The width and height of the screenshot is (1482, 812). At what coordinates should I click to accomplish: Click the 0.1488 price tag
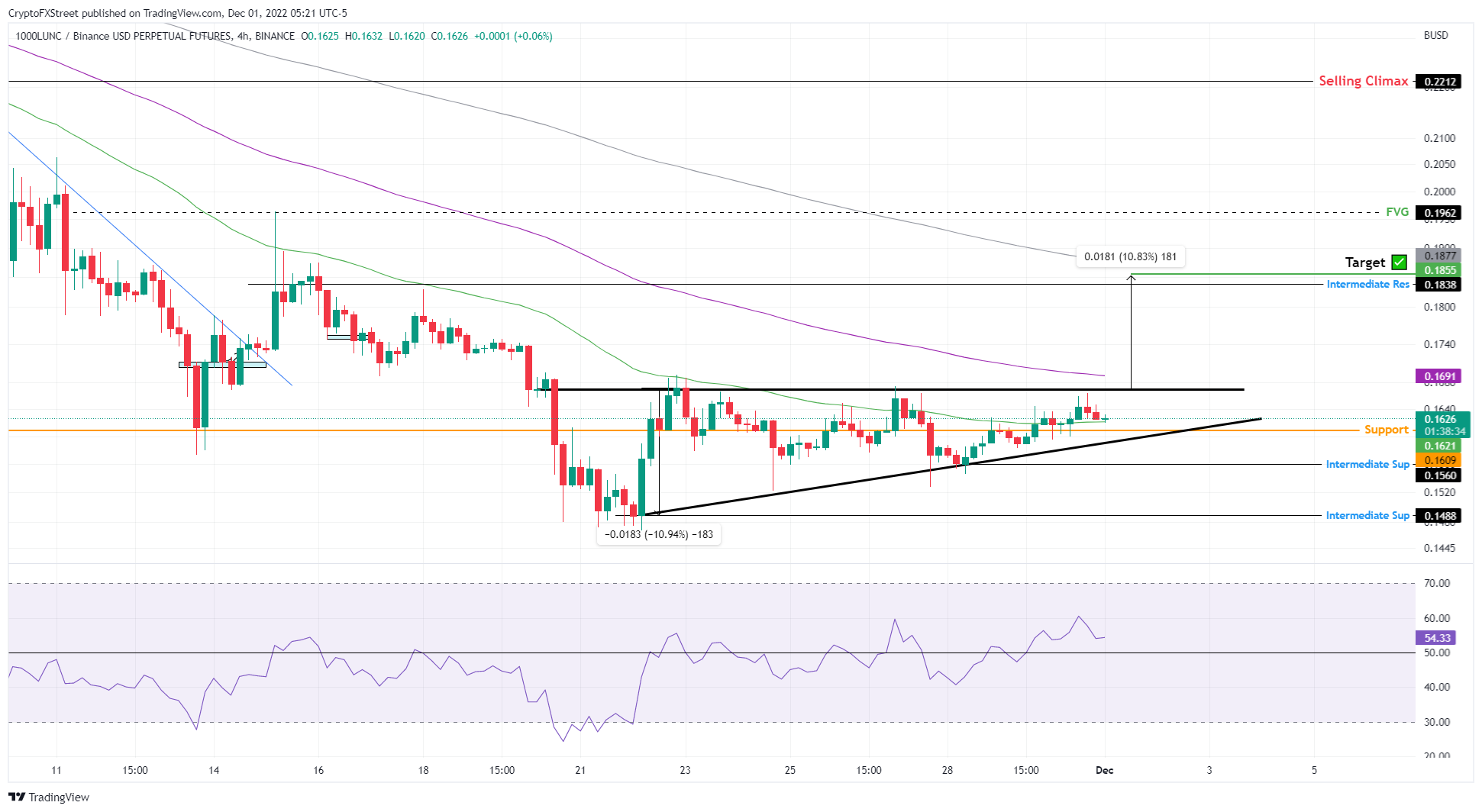click(x=1438, y=516)
